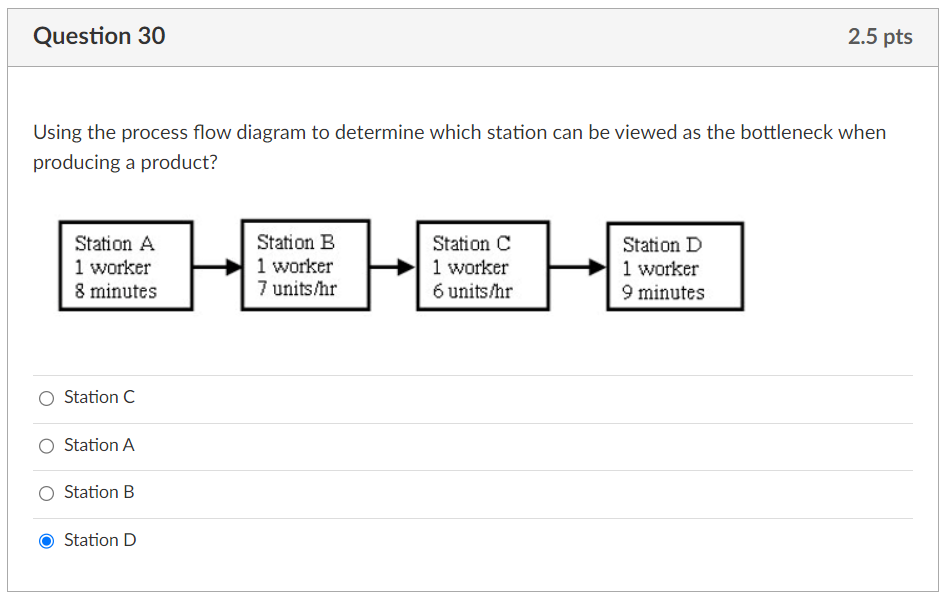Click the '7 units/hr' text in Station B
This screenshot has height=598, width=946.
point(293,290)
